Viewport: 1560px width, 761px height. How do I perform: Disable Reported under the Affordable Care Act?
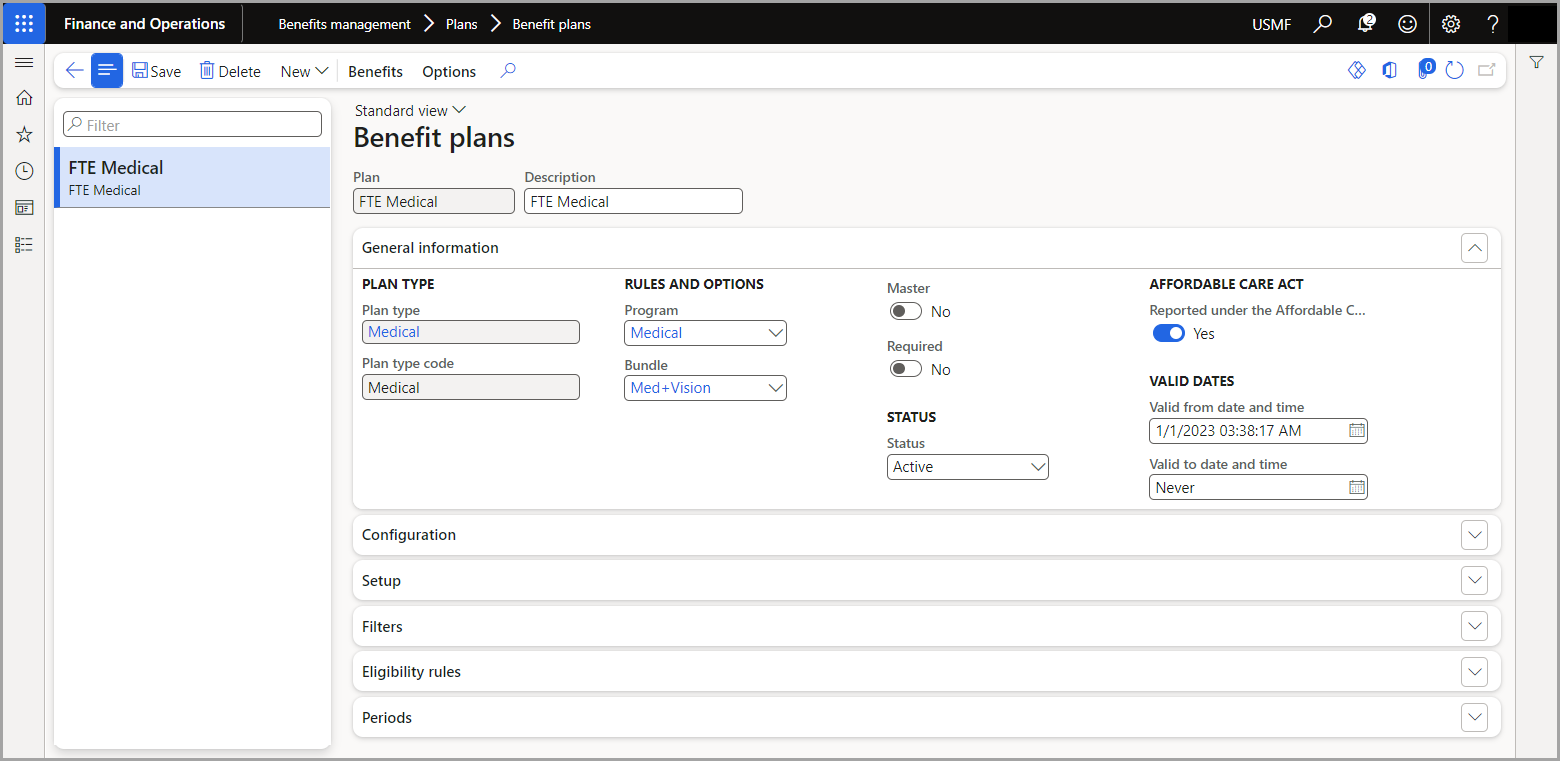tap(1168, 333)
